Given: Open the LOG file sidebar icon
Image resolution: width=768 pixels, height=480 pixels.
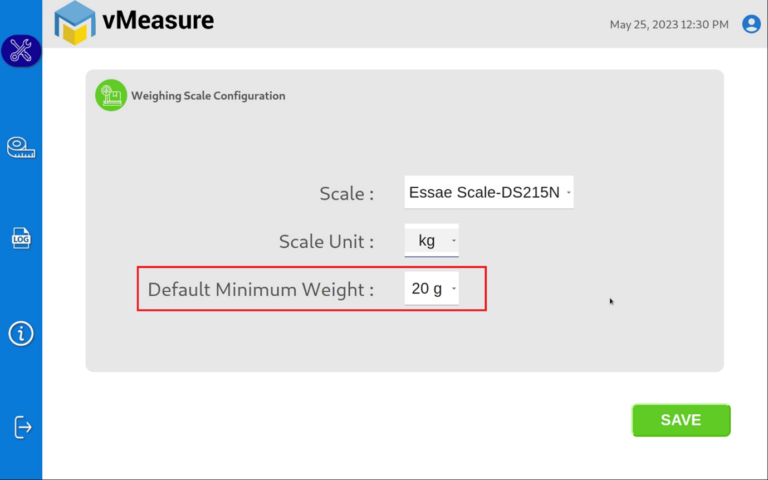Looking at the screenshot, I should [21, 238].
